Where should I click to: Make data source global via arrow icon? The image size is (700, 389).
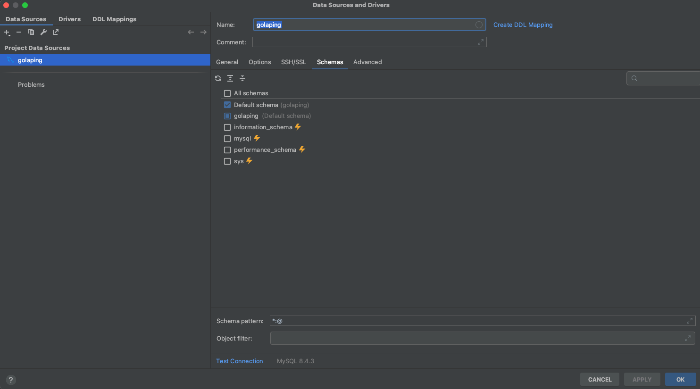coord(56,32)
